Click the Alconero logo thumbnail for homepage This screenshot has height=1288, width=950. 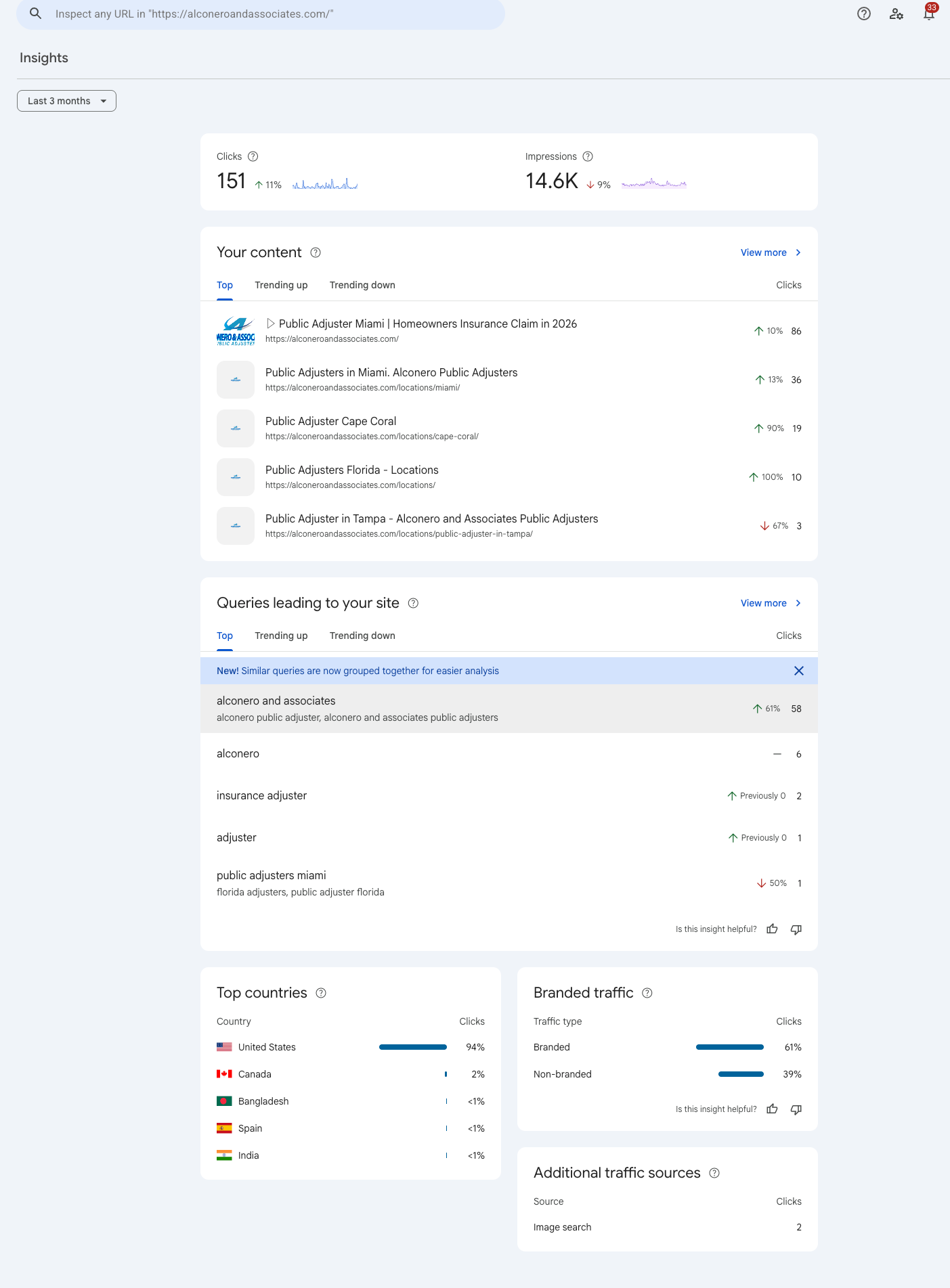coord(236,331)
